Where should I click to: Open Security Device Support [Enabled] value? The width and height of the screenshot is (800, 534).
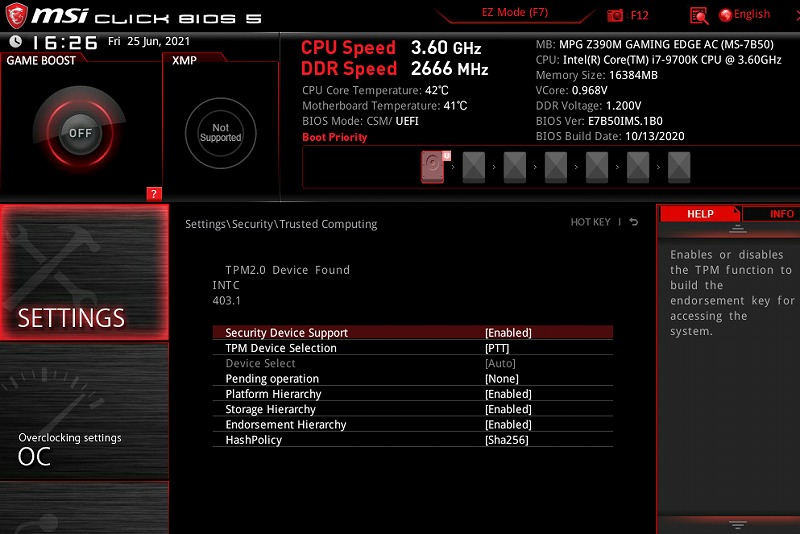click(508, 333)
